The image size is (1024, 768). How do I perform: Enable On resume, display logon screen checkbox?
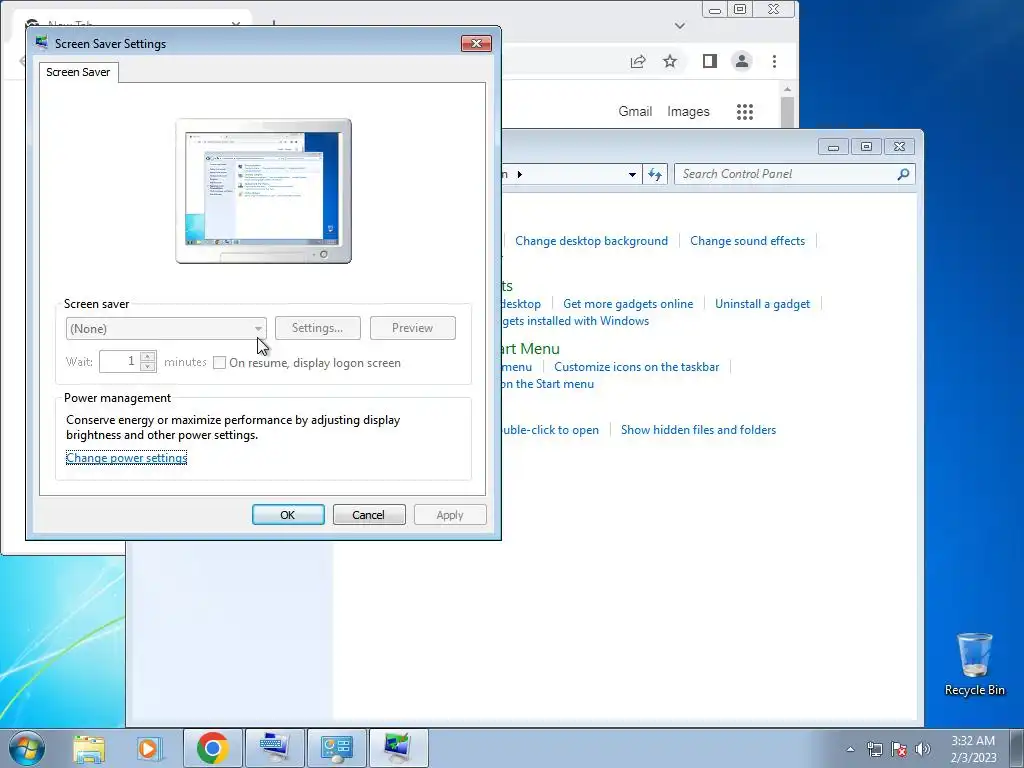coord(219,362)
